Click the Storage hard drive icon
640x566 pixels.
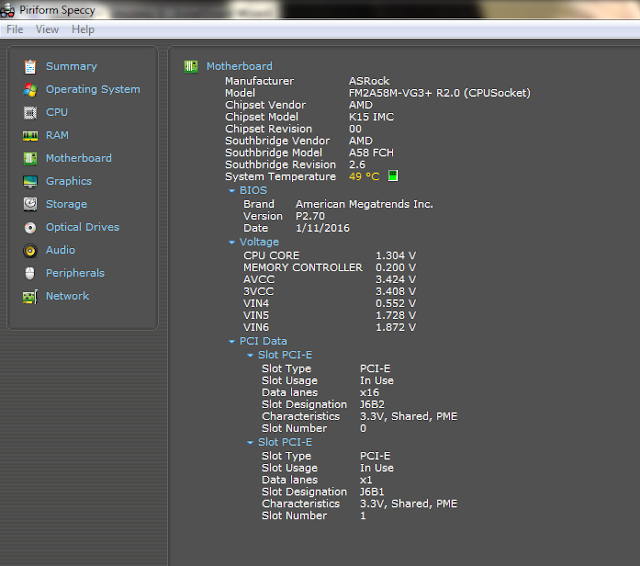point(30,204)
